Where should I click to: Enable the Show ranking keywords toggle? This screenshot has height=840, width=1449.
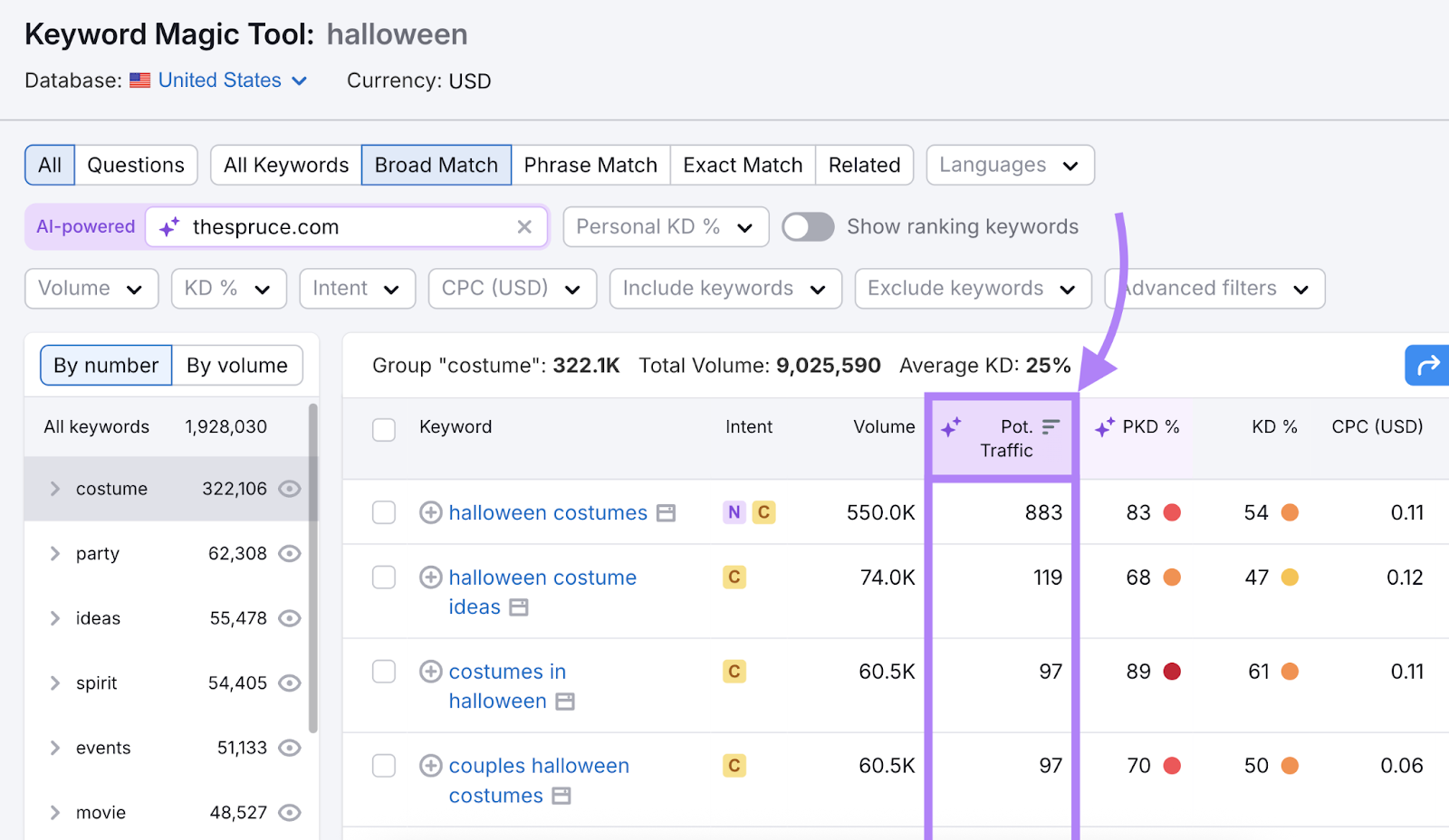click(x=808, y=226)
